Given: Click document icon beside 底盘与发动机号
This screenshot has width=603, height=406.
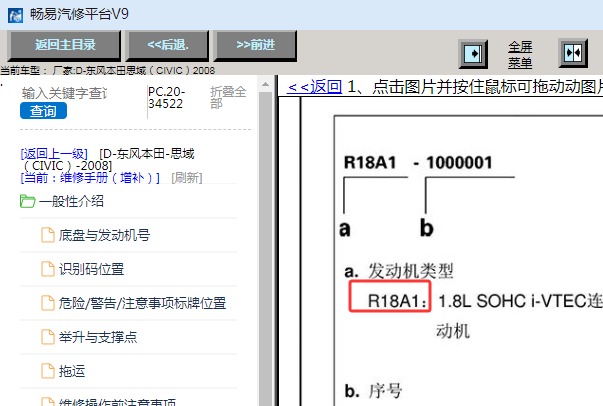Looking at the screenshot, I should pyautogui.click(x=48, y=235).
